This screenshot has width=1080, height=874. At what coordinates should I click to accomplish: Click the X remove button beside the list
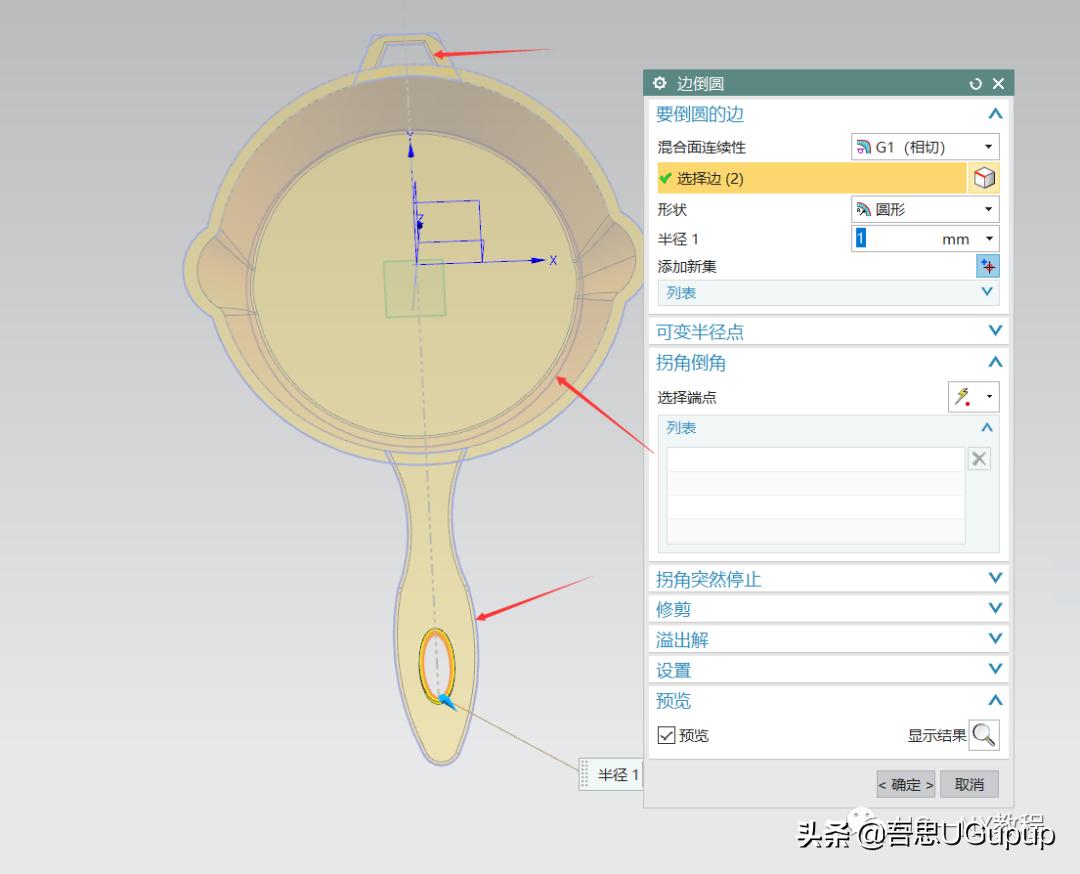pos(979,459)
